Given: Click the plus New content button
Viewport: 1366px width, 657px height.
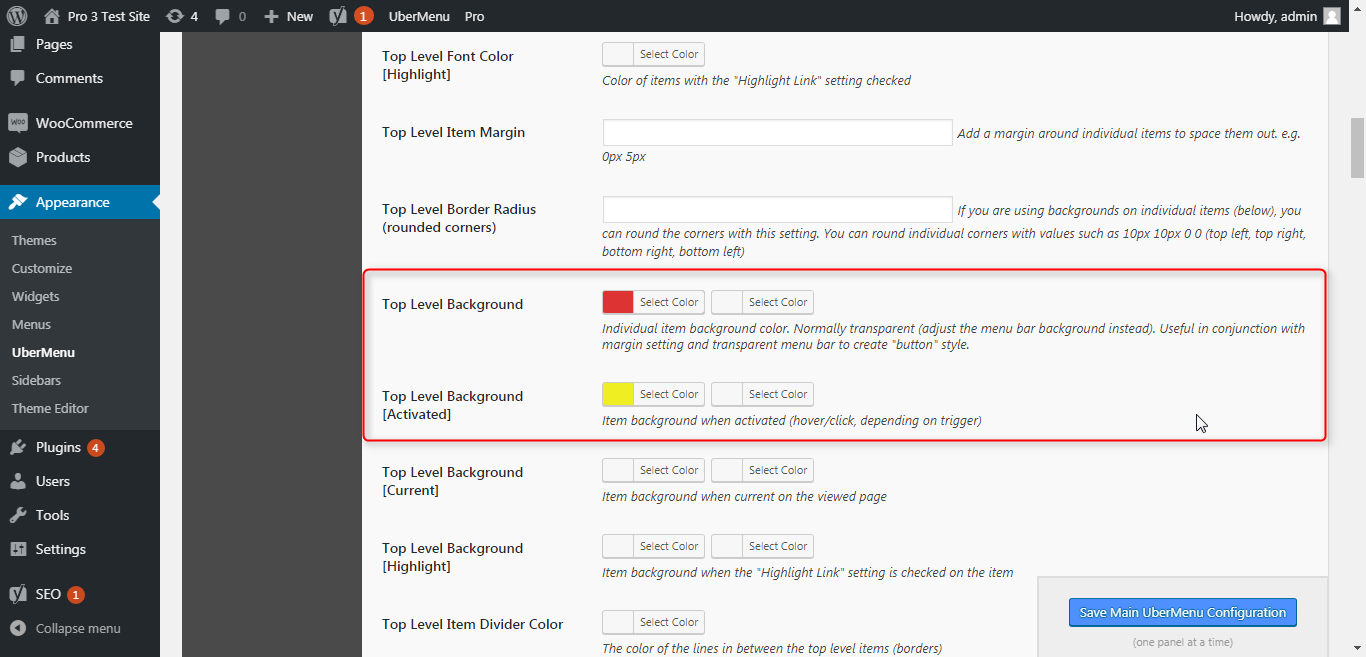Looking at the screenshot, I should pos(288,16).
